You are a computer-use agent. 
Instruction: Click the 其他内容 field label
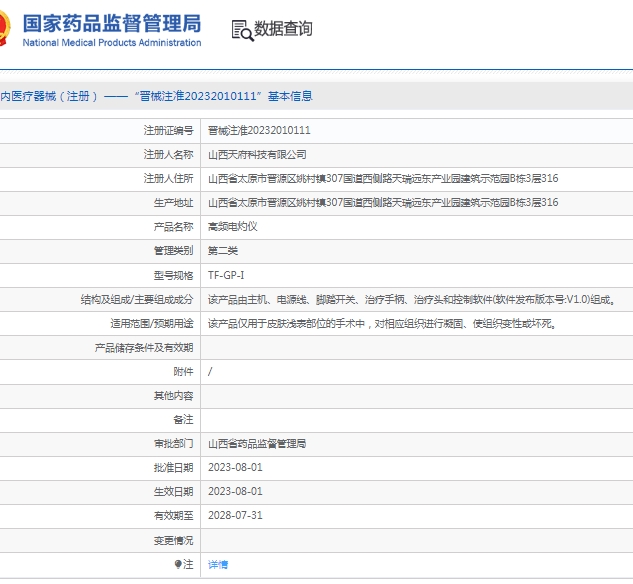pos(174,396)
